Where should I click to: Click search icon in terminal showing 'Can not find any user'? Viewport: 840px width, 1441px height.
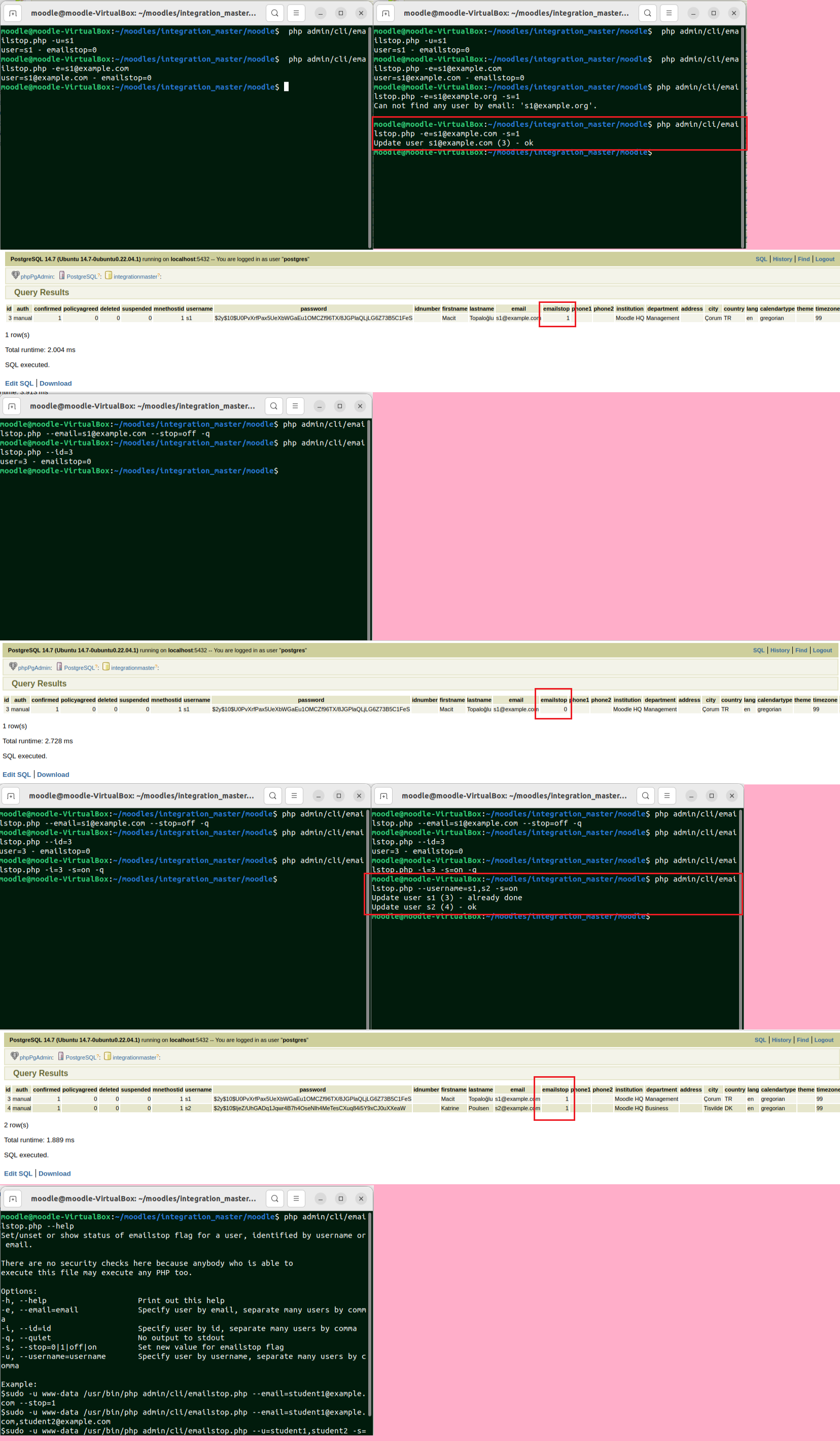(x=647, y=13)
